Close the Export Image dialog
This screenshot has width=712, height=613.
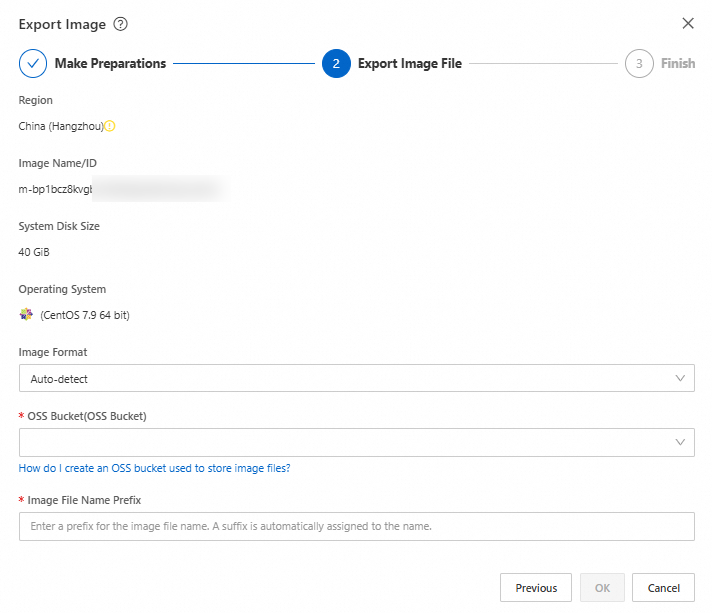(x=688, y=23)
